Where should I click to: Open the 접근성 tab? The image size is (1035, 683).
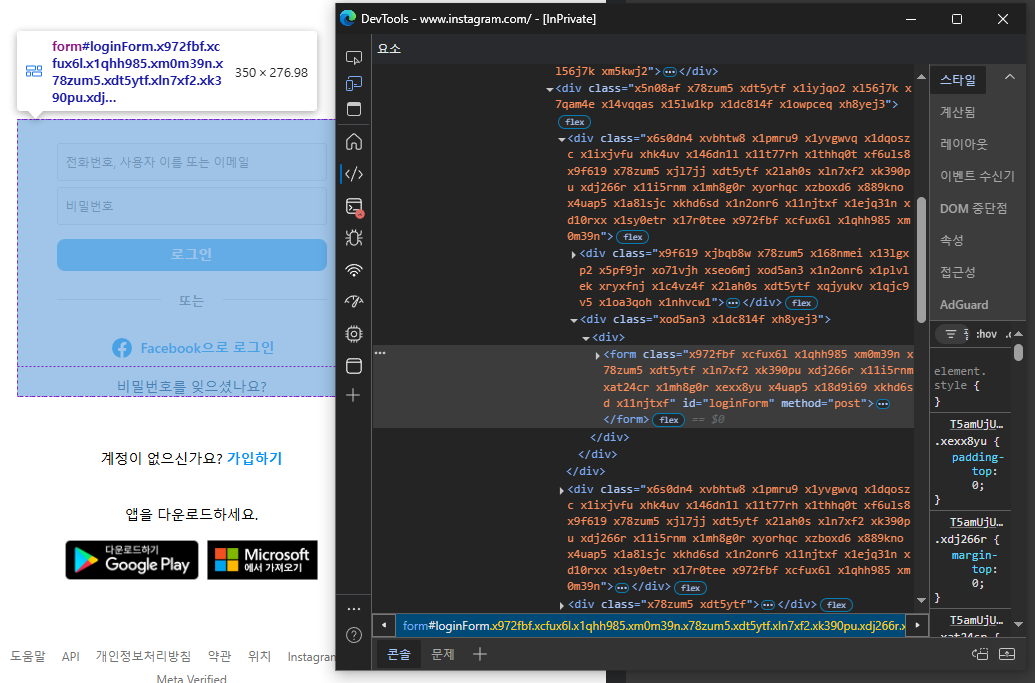(x=957, y=272)
